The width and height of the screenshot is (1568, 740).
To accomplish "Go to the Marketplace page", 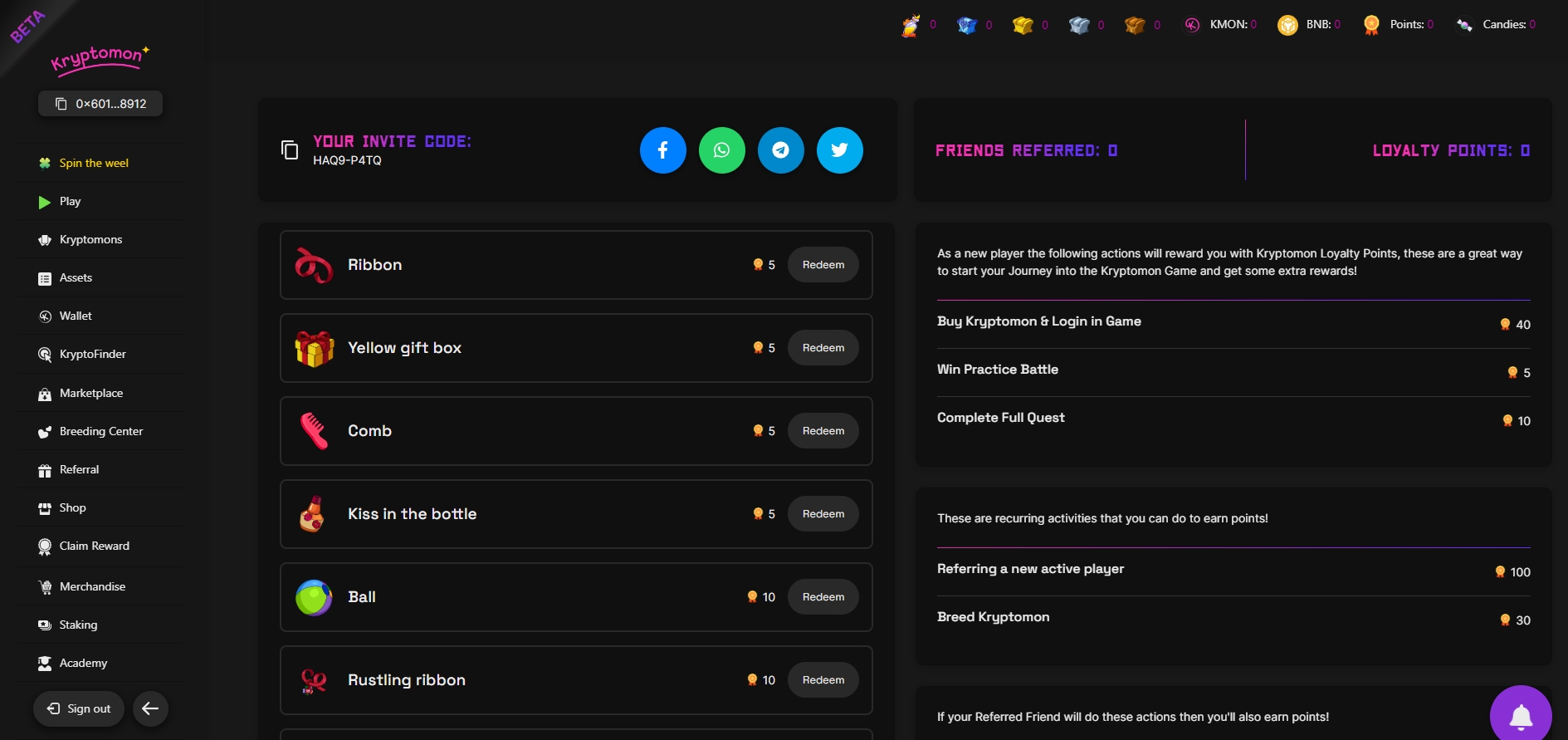I will click(91, 394).
